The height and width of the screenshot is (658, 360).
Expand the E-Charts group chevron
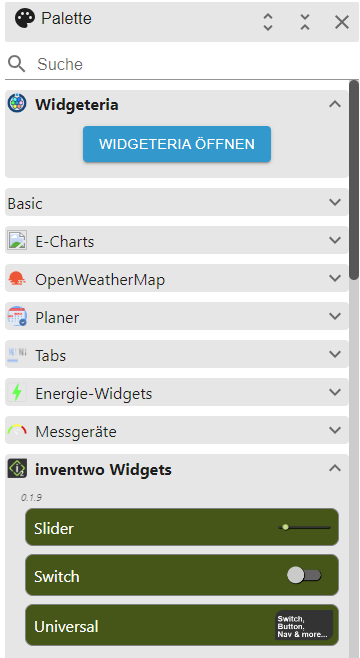point(335,240)
